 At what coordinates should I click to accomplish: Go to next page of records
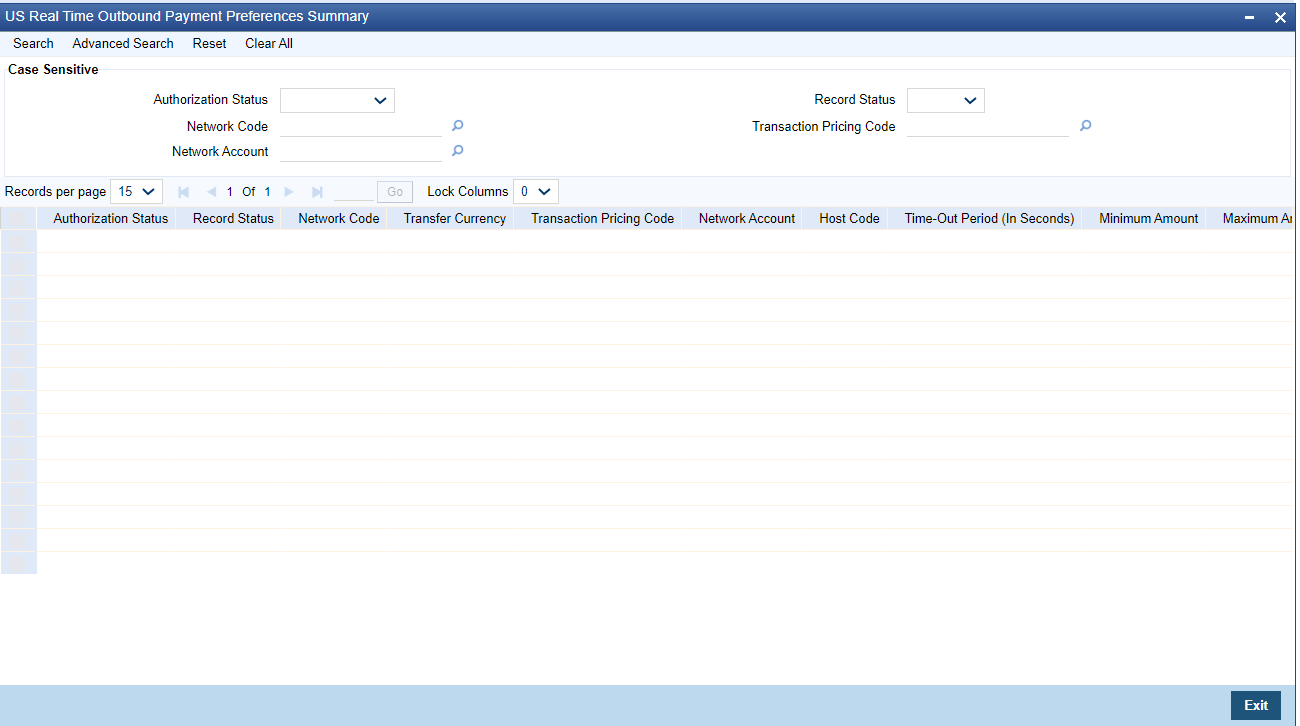click(x=289, y=191)
